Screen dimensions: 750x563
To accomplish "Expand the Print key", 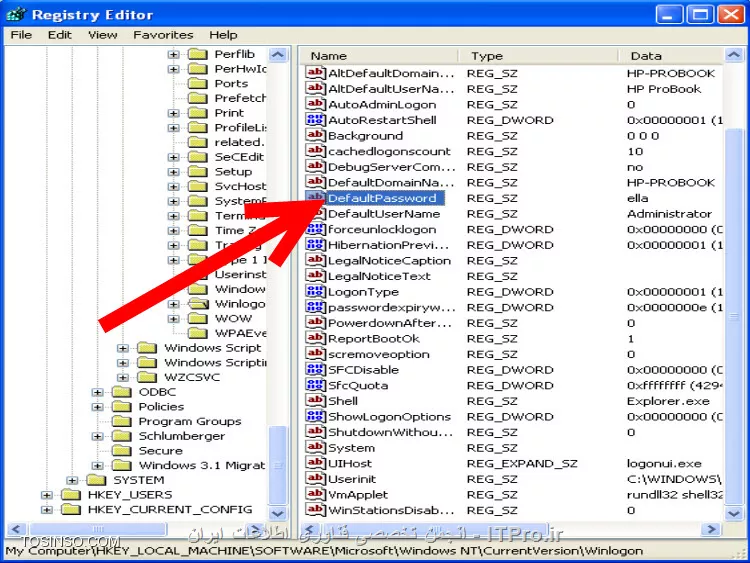I will (x=174, y=113).
